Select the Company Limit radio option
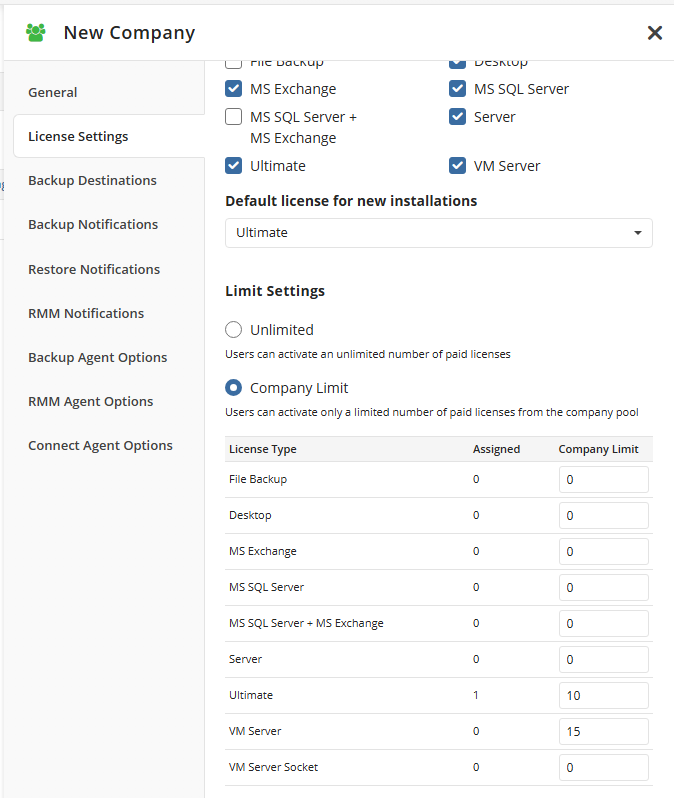The width and height of the screenshot is (674, 798). coord(234,388)
